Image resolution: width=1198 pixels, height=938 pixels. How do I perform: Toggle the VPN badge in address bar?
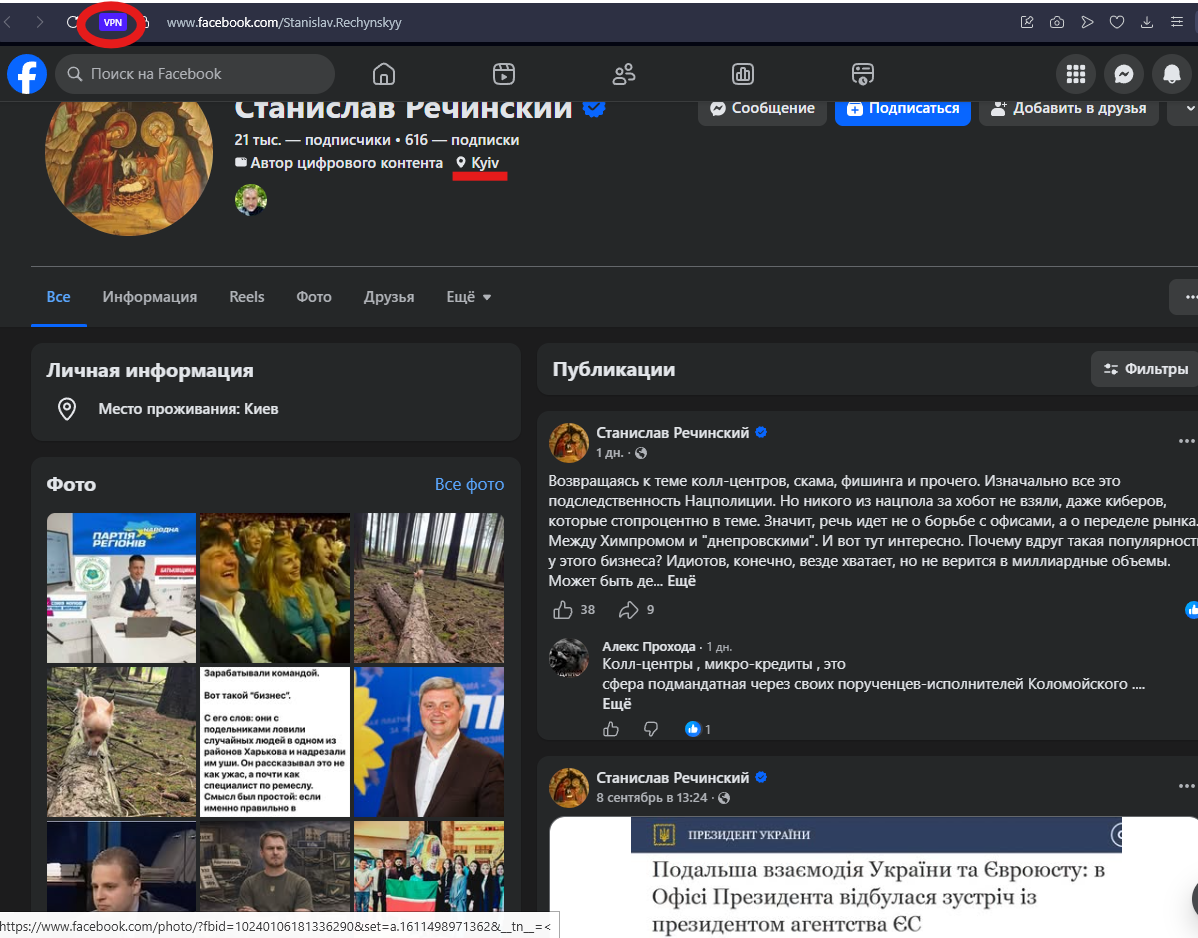[112, 23]
